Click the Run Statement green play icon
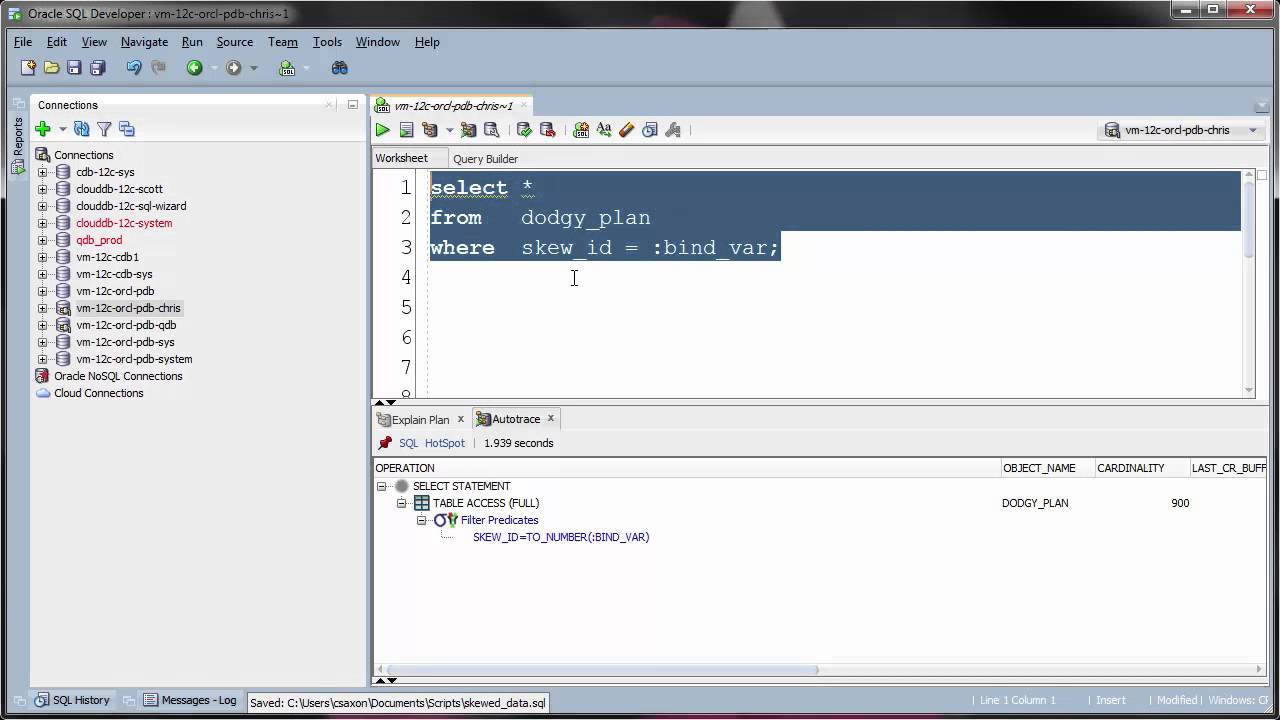This screenshot has width=1280, height=720. point(382,130)
